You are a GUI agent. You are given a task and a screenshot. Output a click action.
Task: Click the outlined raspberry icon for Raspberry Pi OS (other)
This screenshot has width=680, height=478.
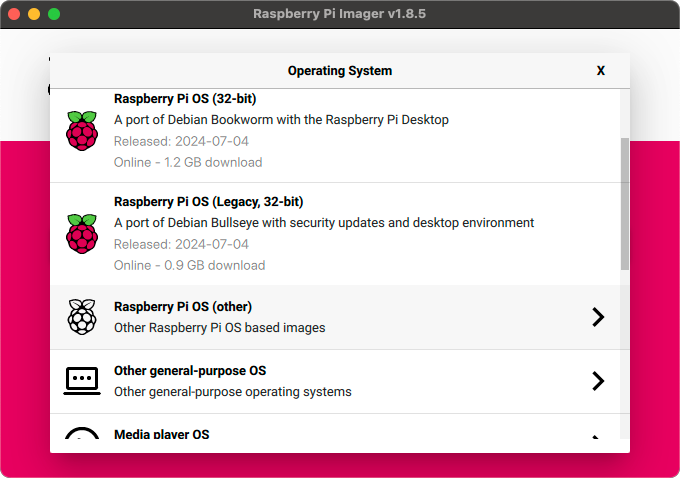82,317
